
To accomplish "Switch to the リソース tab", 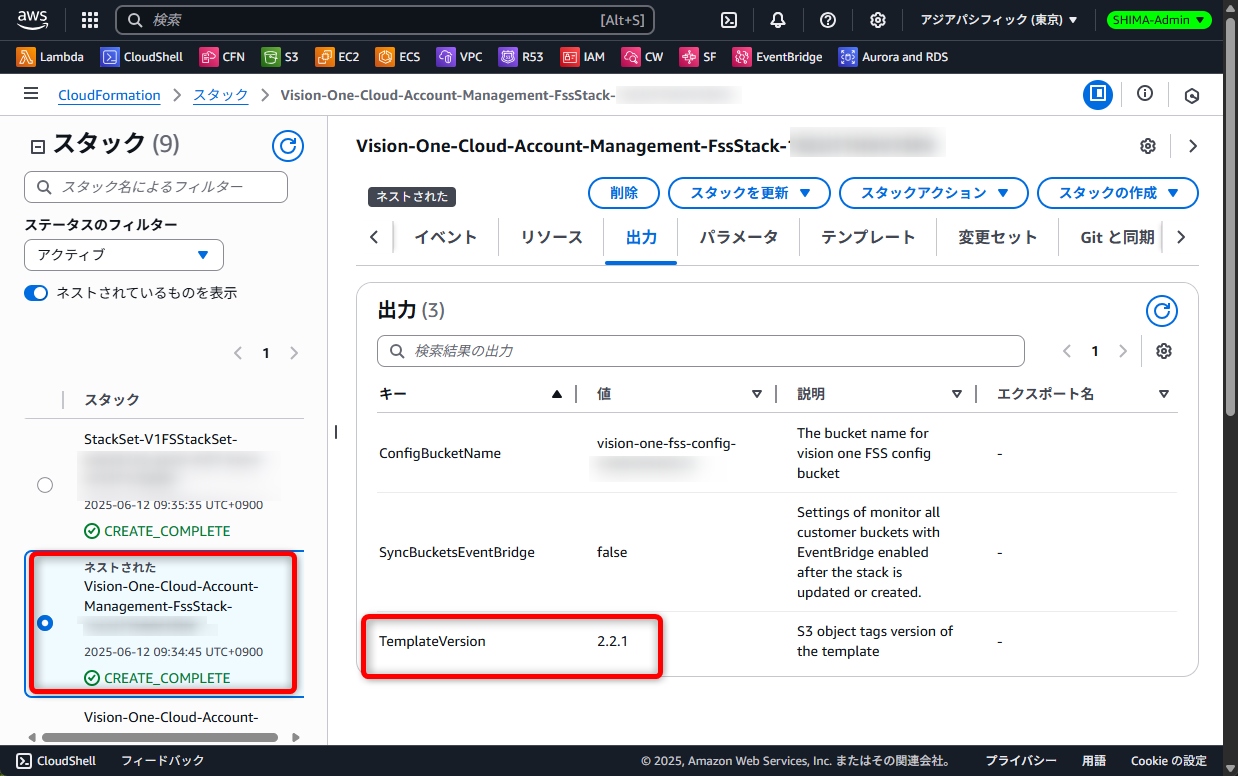I will pyautogui.click(x=551, y=238).
